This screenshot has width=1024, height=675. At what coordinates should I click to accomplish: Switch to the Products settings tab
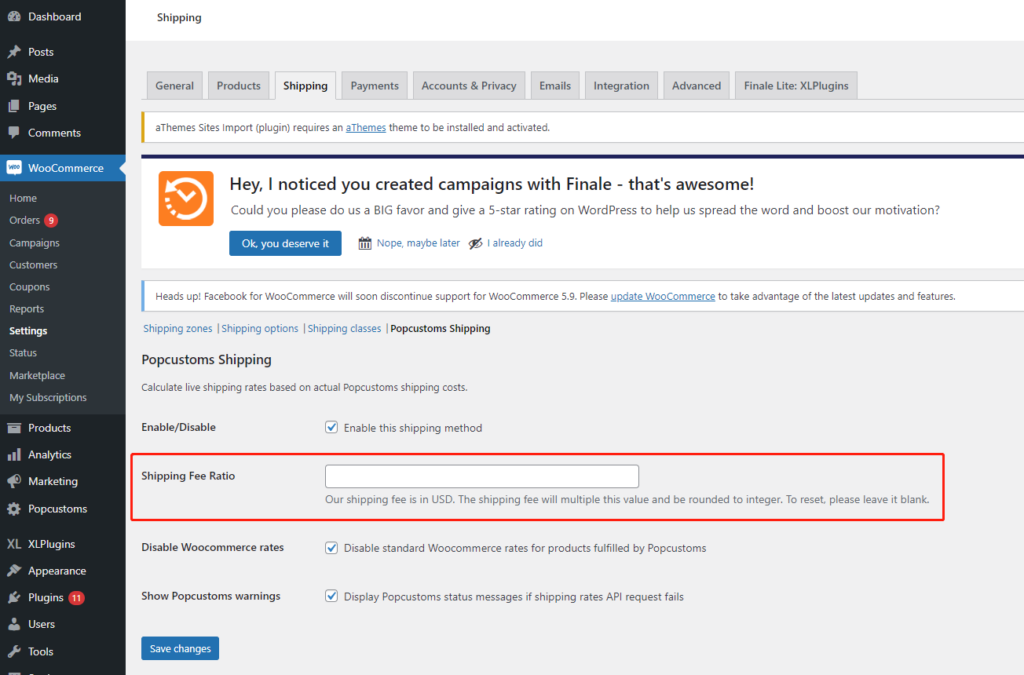click(x=238, y=86)
